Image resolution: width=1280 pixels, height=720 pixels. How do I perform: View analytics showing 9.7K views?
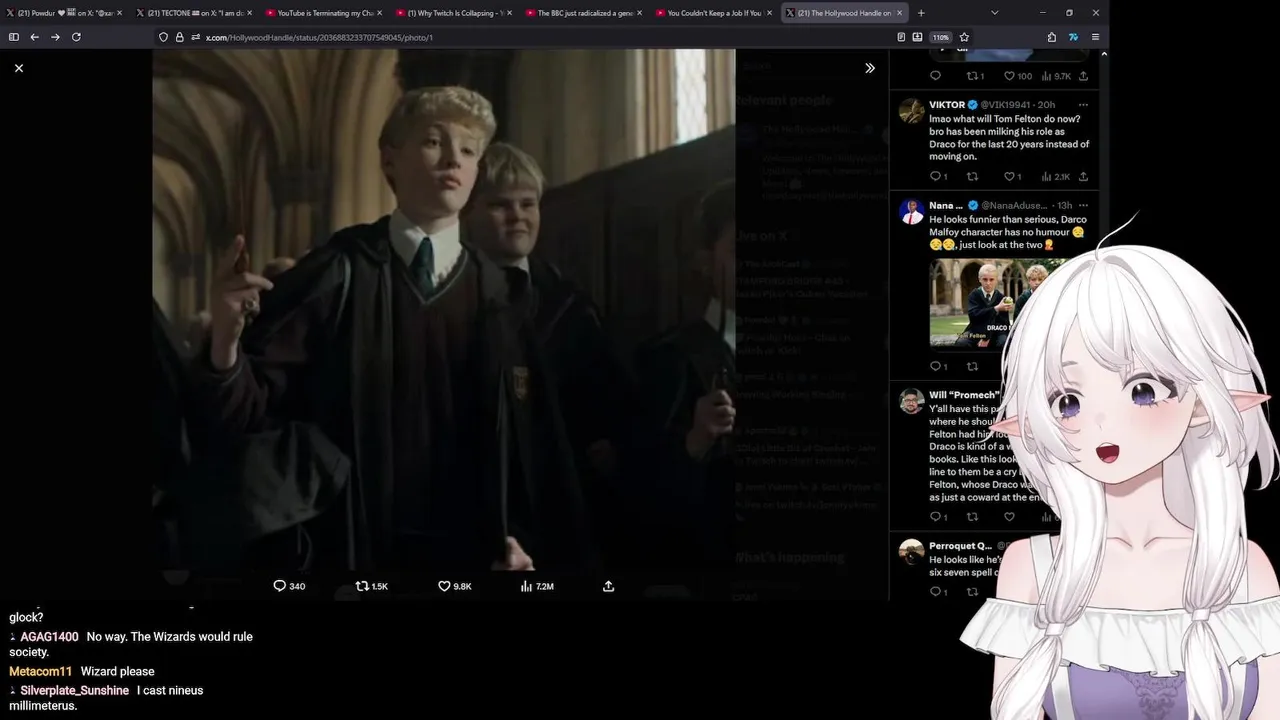(x=1056, y=76)
